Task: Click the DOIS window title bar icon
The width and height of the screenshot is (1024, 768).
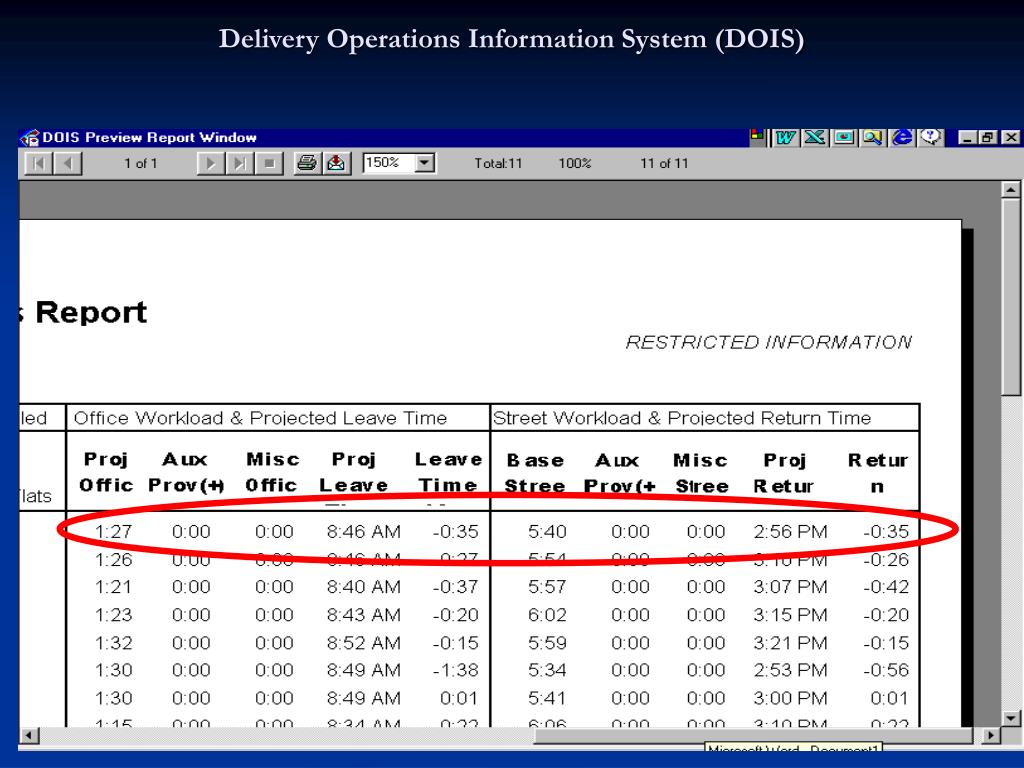Action: (x=29, y=138)
